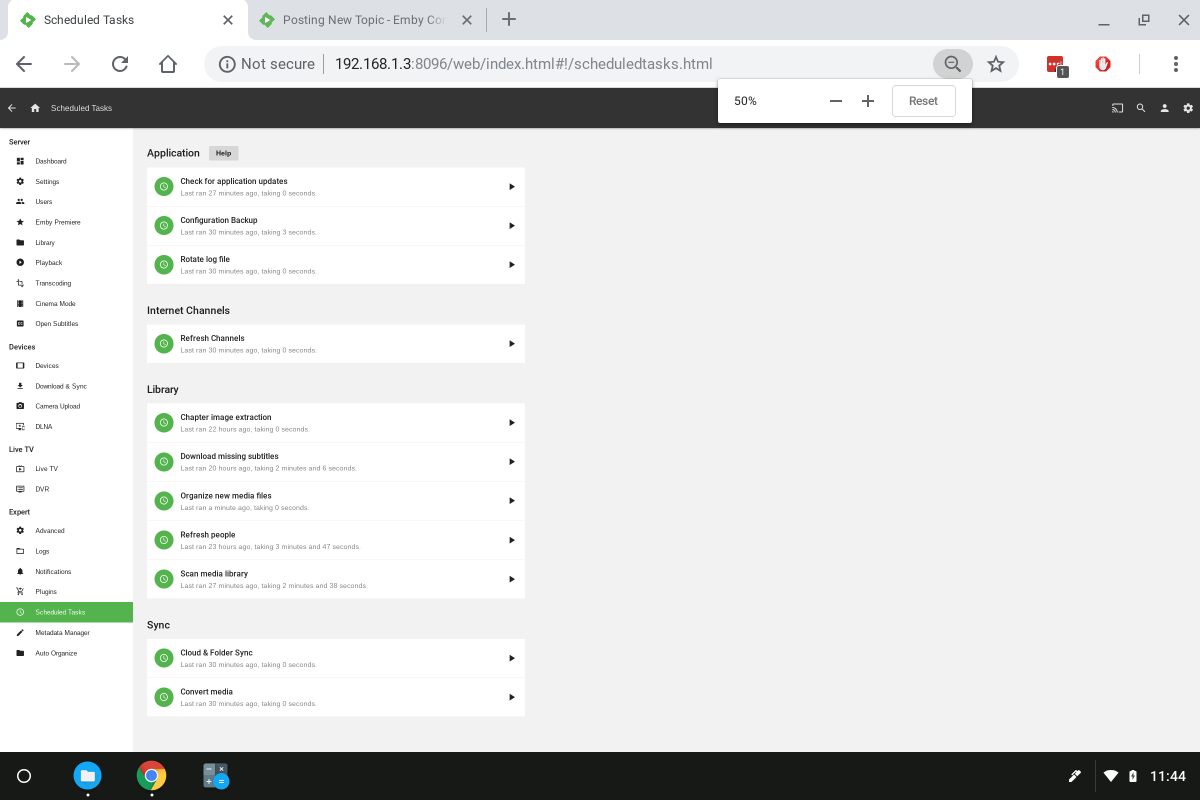
Task: Open the Plugins page
Action: coord(66,592)
